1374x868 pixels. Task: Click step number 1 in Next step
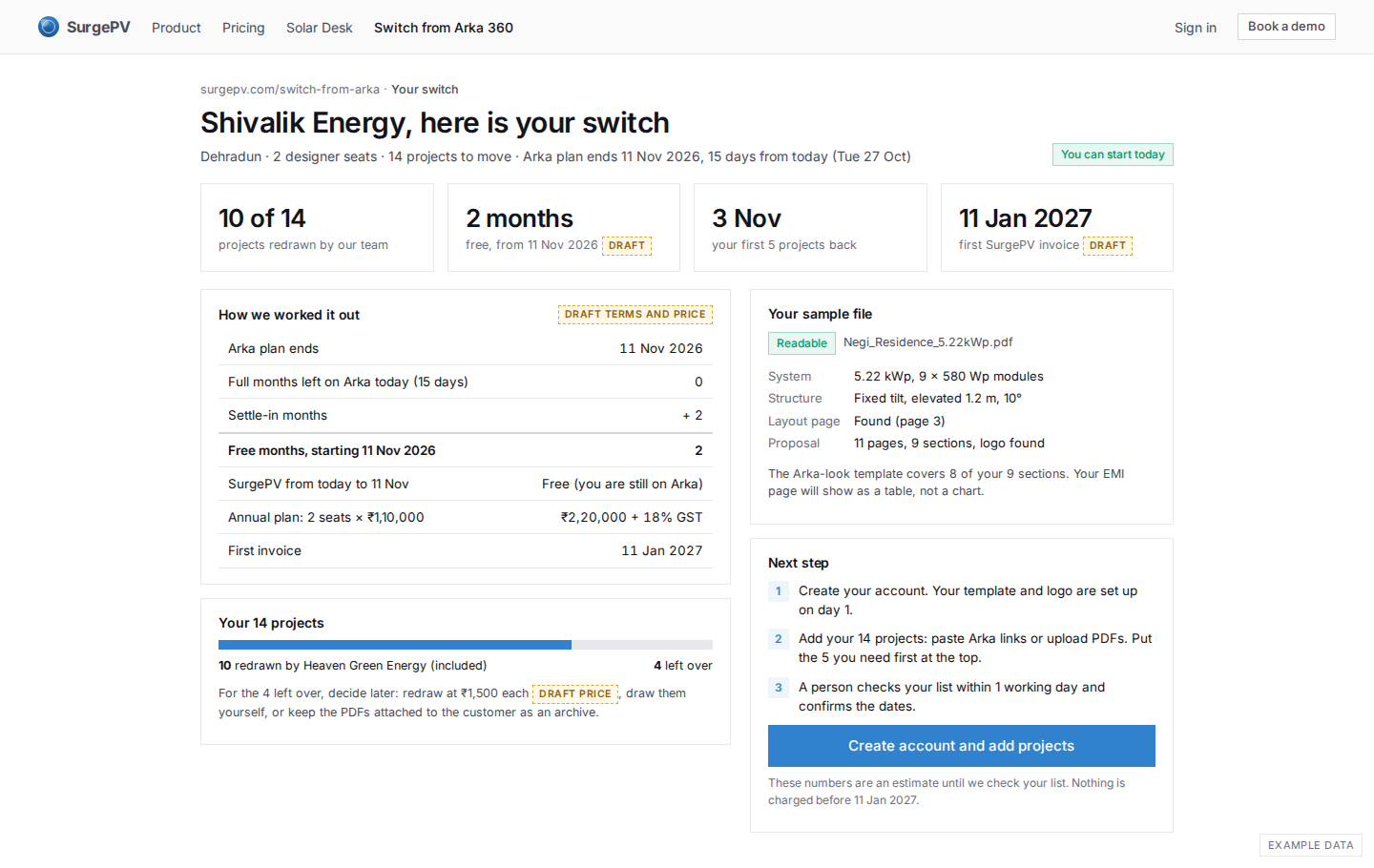(x=779, y=591)
